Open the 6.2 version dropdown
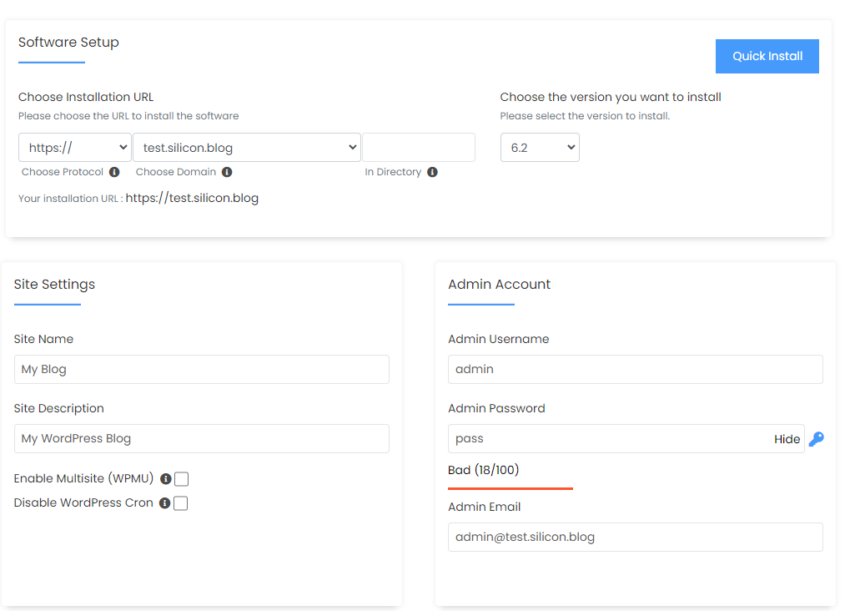 click(540, 147)
